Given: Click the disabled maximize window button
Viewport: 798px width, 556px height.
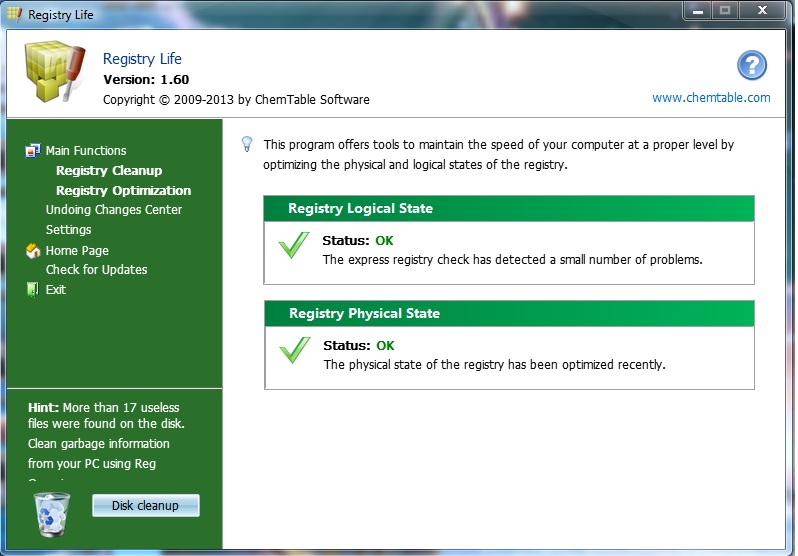Looking at the screenshot, I should coord(725,11).
